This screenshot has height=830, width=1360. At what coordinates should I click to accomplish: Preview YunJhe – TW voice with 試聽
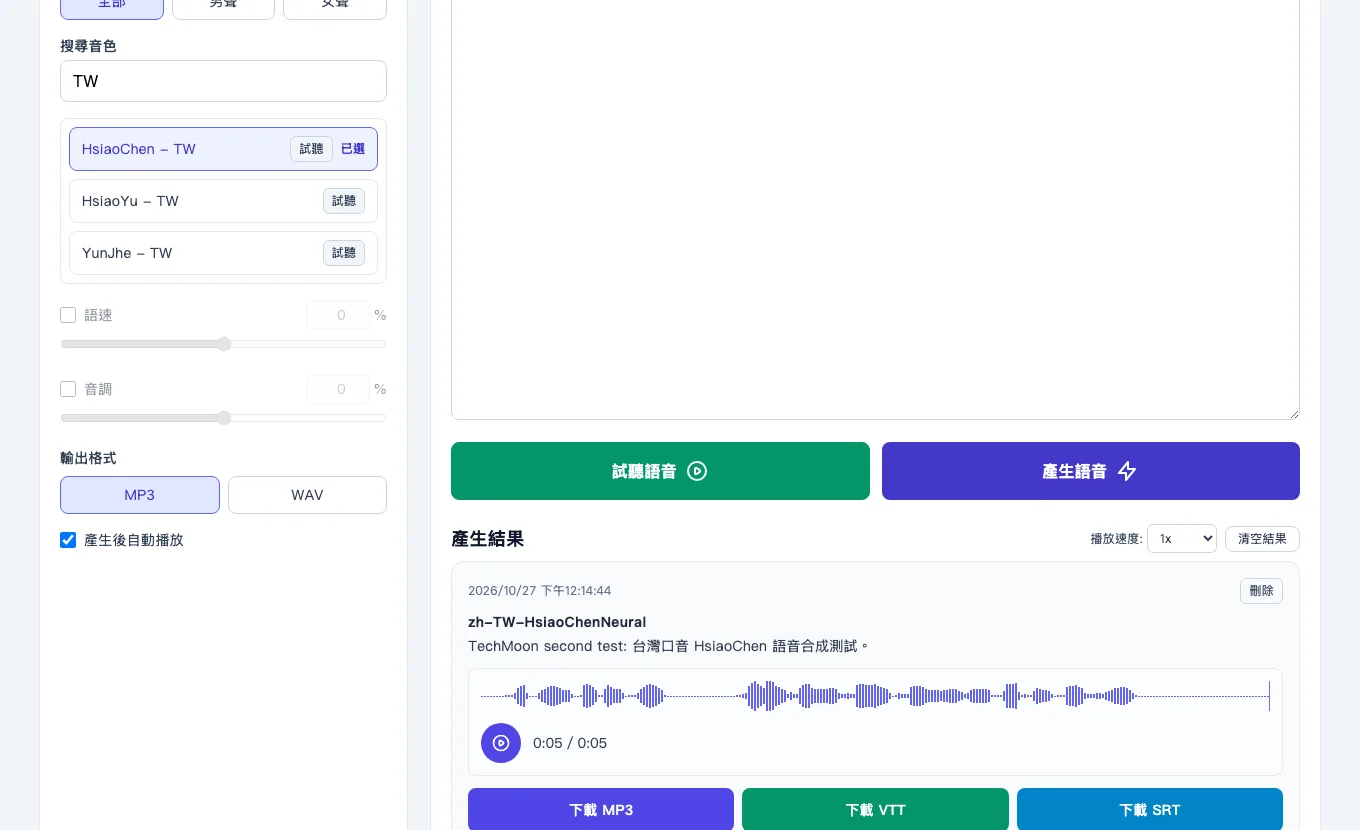pyautogui.click(x=344, y=253)
